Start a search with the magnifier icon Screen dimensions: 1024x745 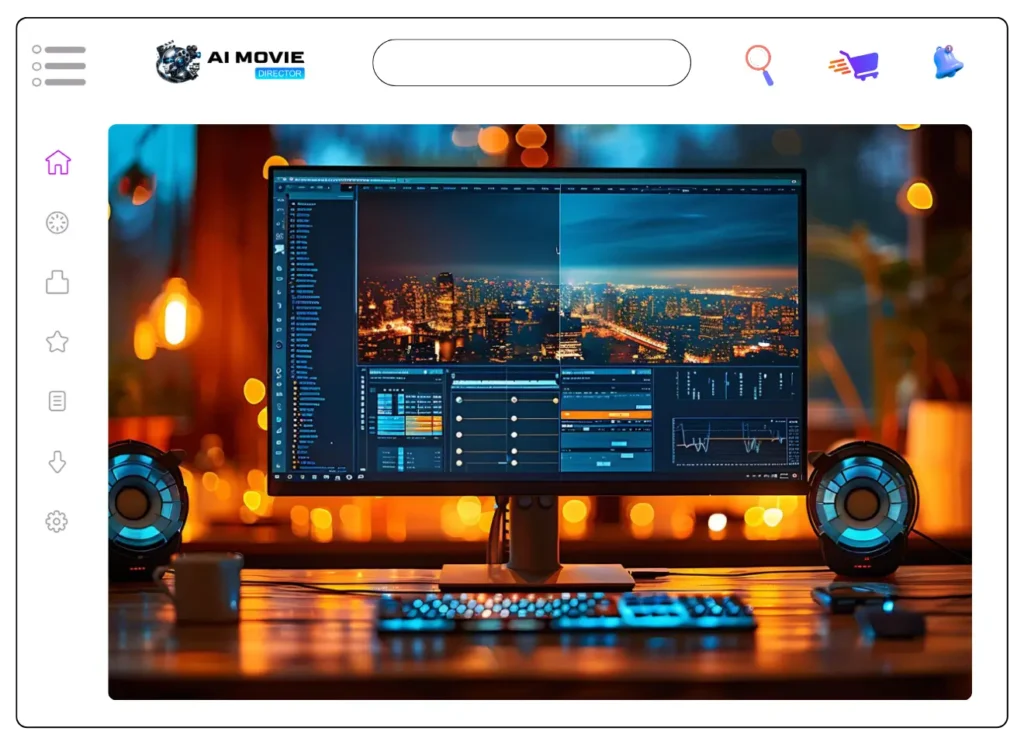761,62
